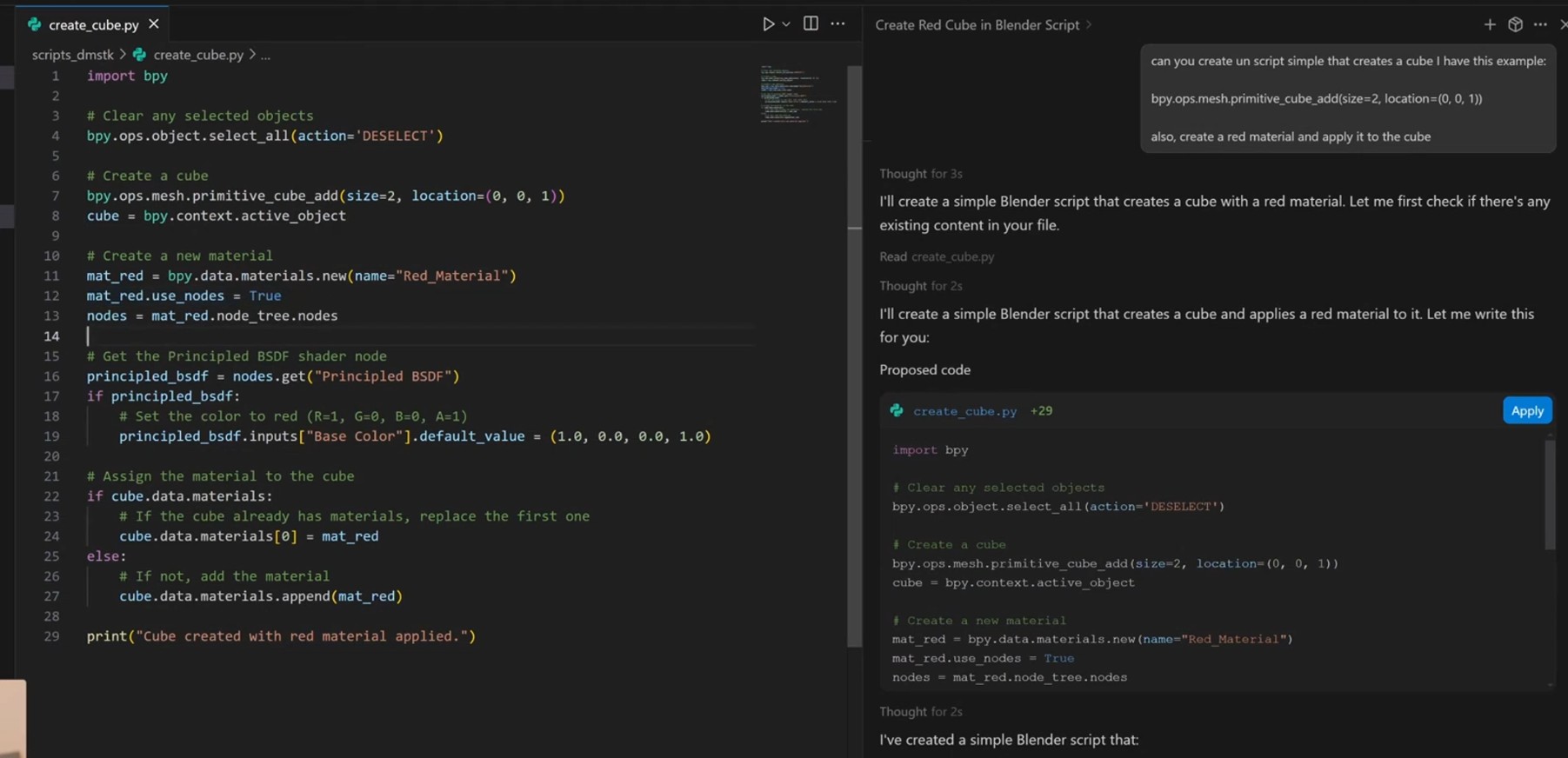The height and width of the screenshot is (758, 1568).
Task: Click scripts_dmstk folder in breadcrumb
Action: click(x=72, y=55)
